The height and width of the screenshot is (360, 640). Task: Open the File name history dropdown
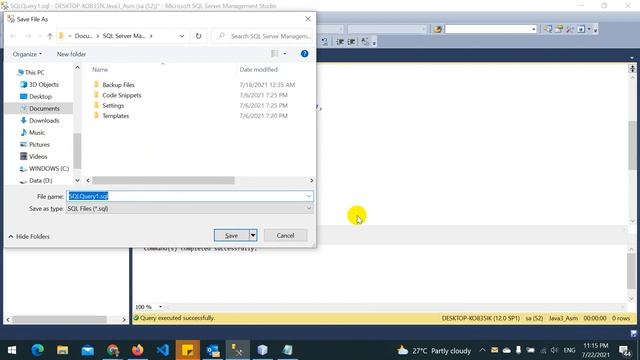coord(309,196)
